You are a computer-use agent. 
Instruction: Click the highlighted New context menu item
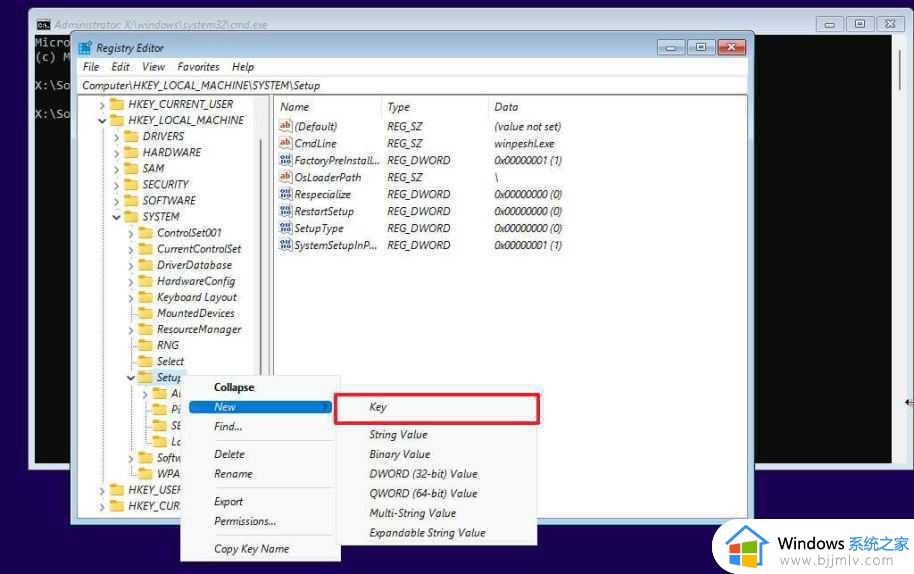(261, 407)
